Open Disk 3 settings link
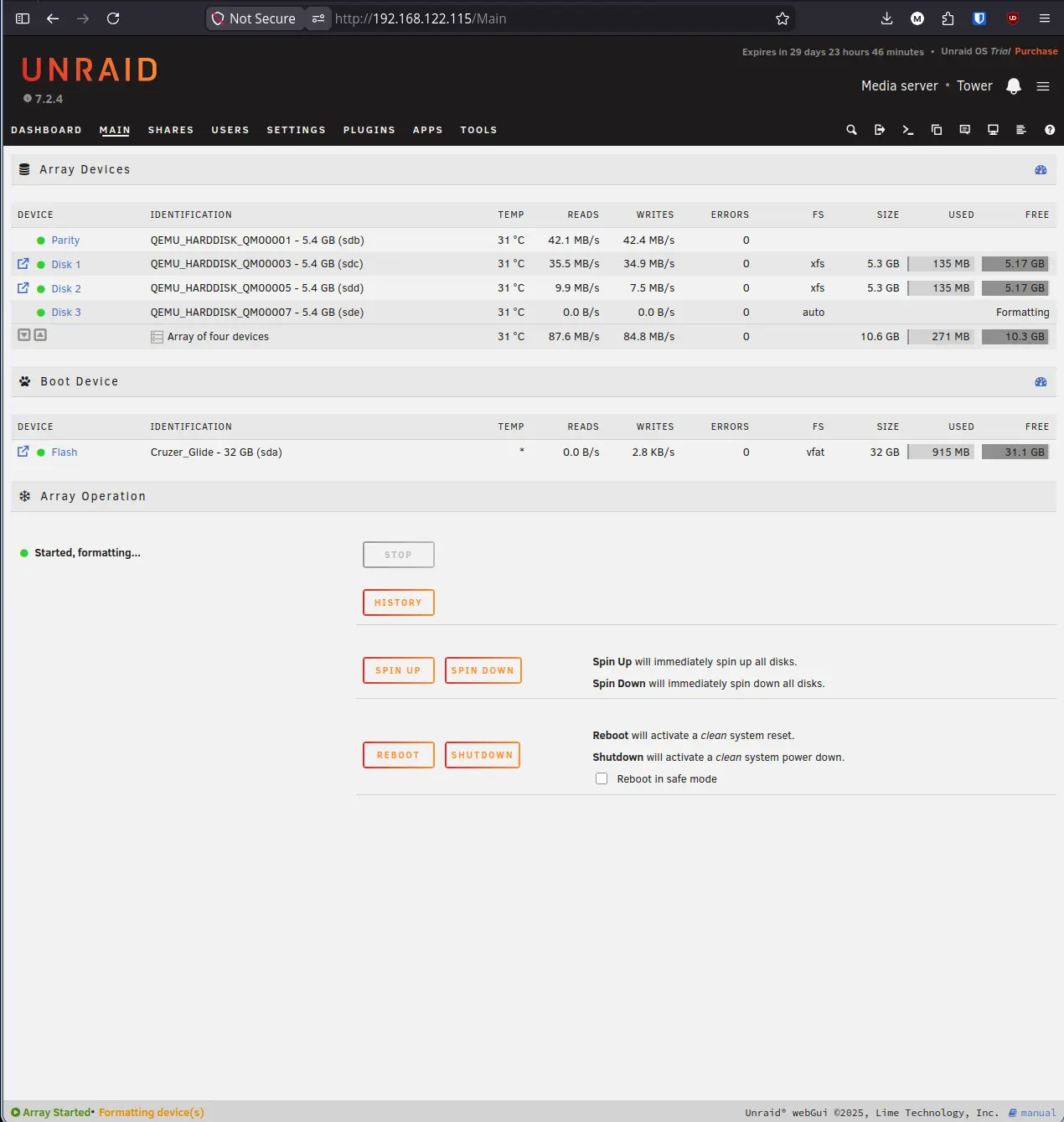The height and width of the screenshot is (1122, 1064). click(66, 313)
